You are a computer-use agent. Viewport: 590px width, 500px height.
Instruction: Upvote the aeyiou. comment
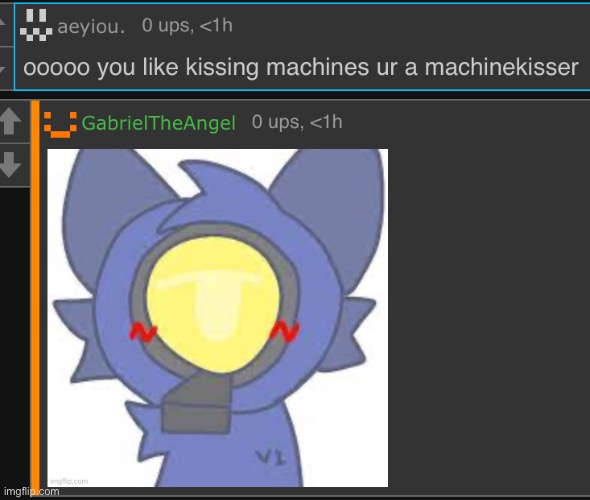[3, 24]
